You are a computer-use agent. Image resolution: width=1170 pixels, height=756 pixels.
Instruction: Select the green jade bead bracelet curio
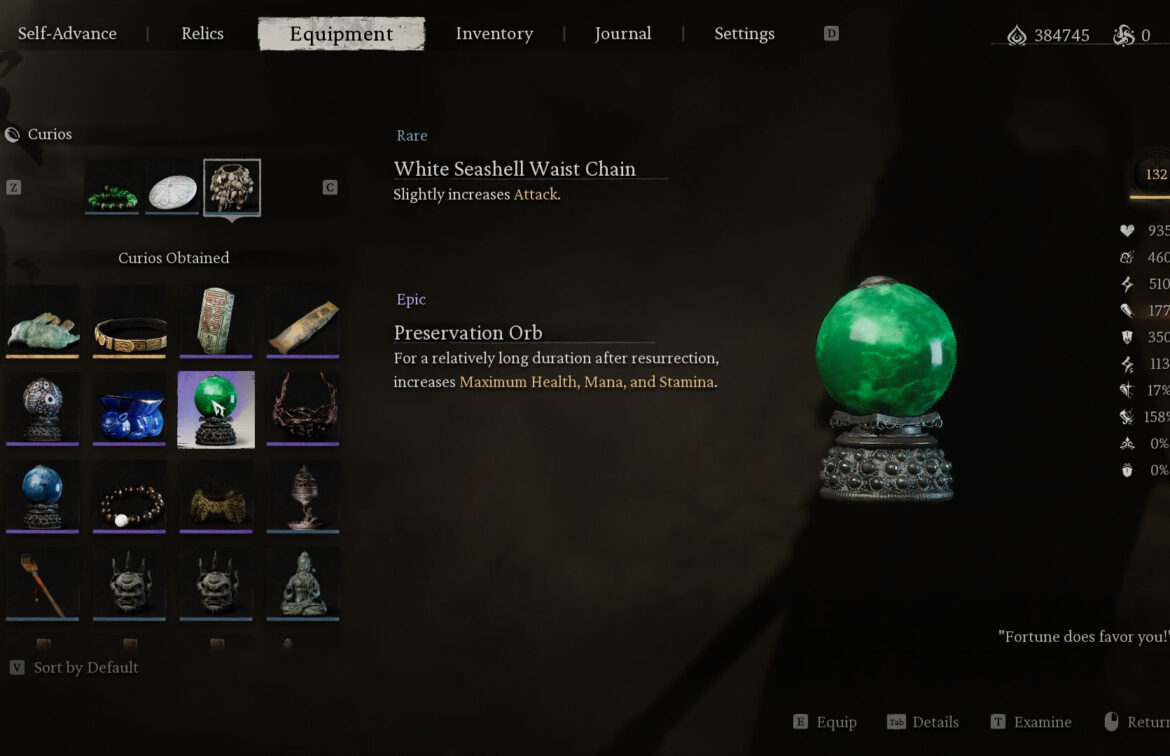pyautogui.click(x=112, y=187)
